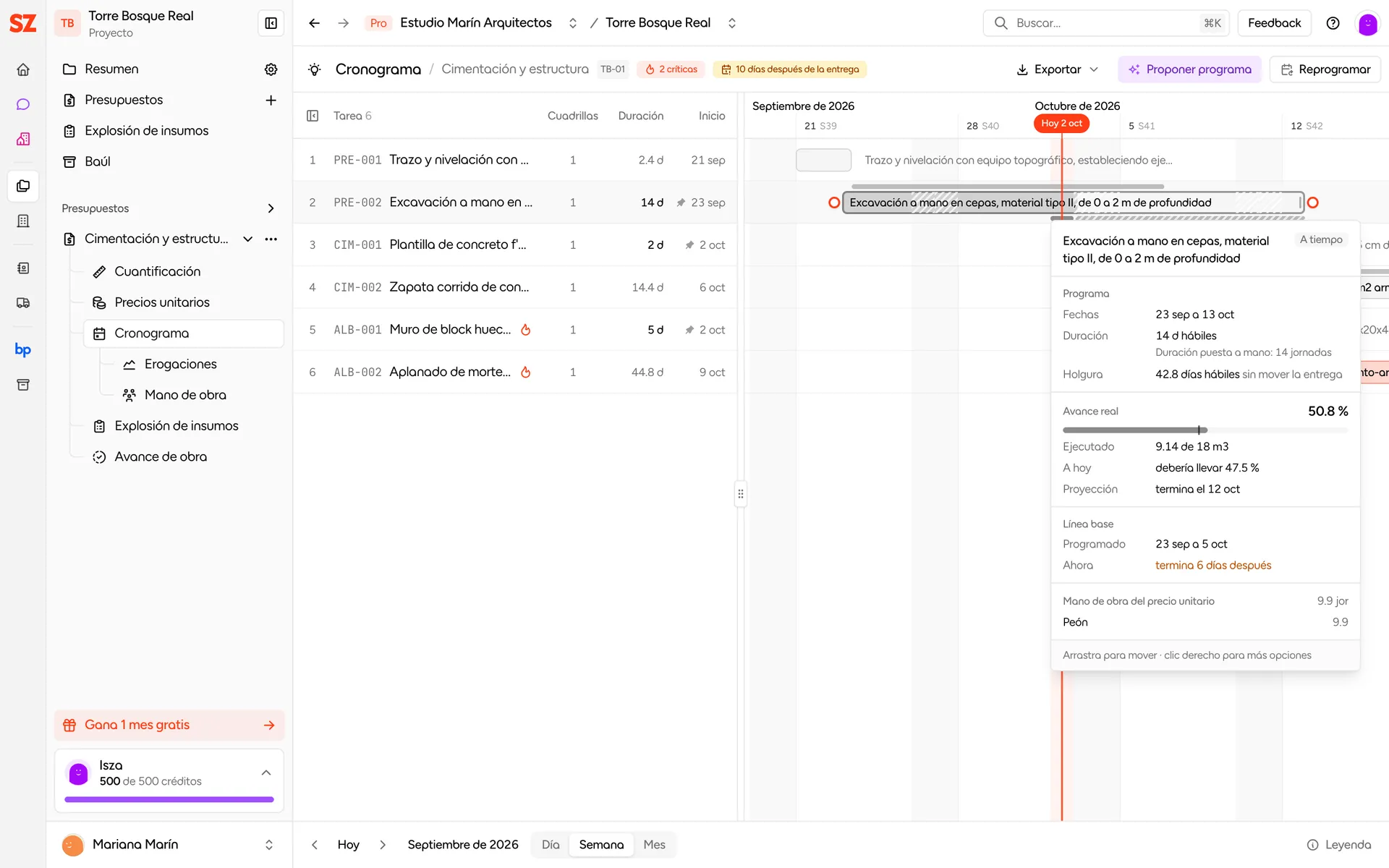Viewport: 1389px width, 868px height.
Task: Expand the Torre Bosque Real project switcher
Action: point(732,23)
